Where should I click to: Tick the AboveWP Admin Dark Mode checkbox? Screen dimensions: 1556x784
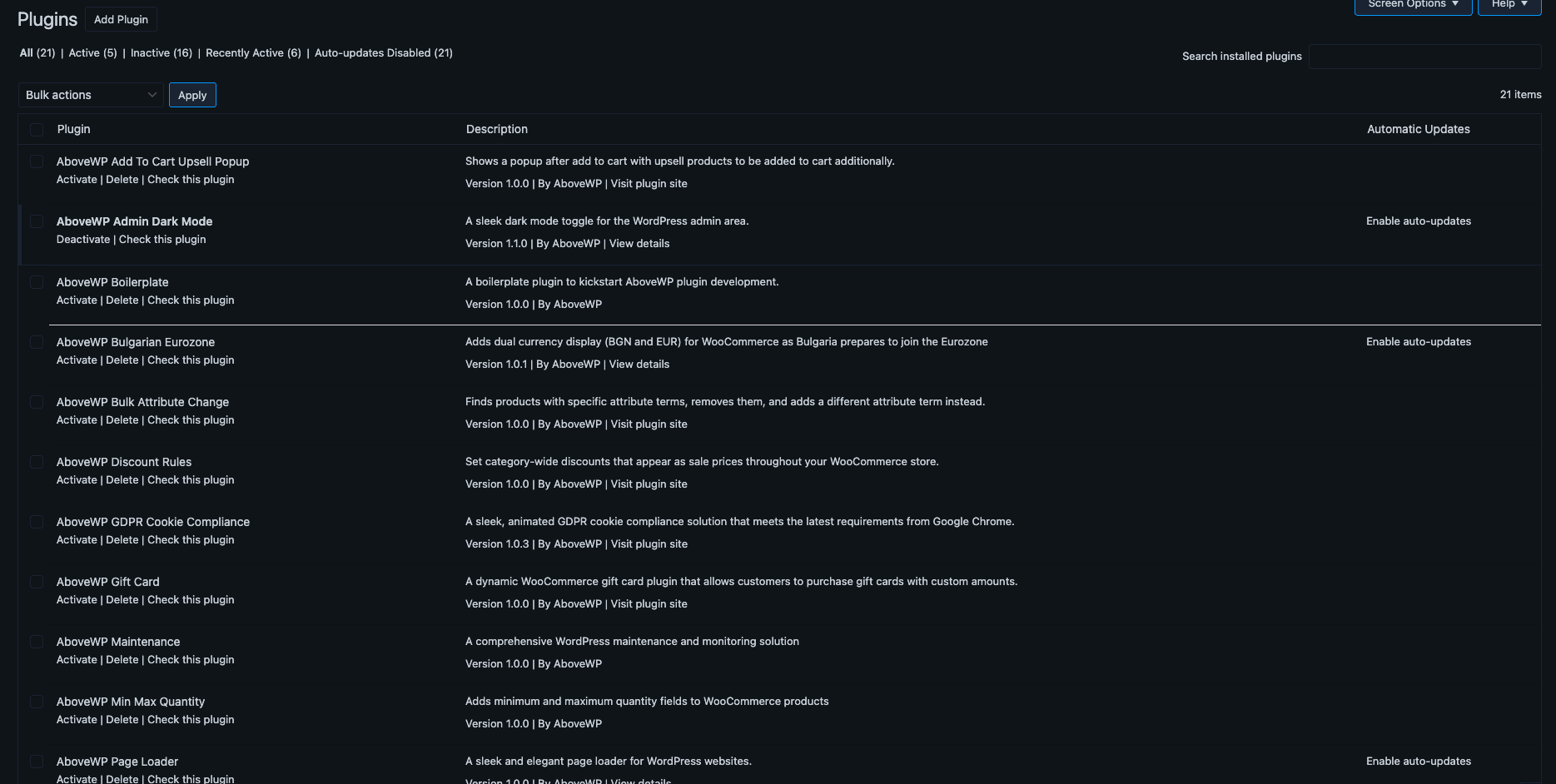pyautogui.click(x=37, y=221)
